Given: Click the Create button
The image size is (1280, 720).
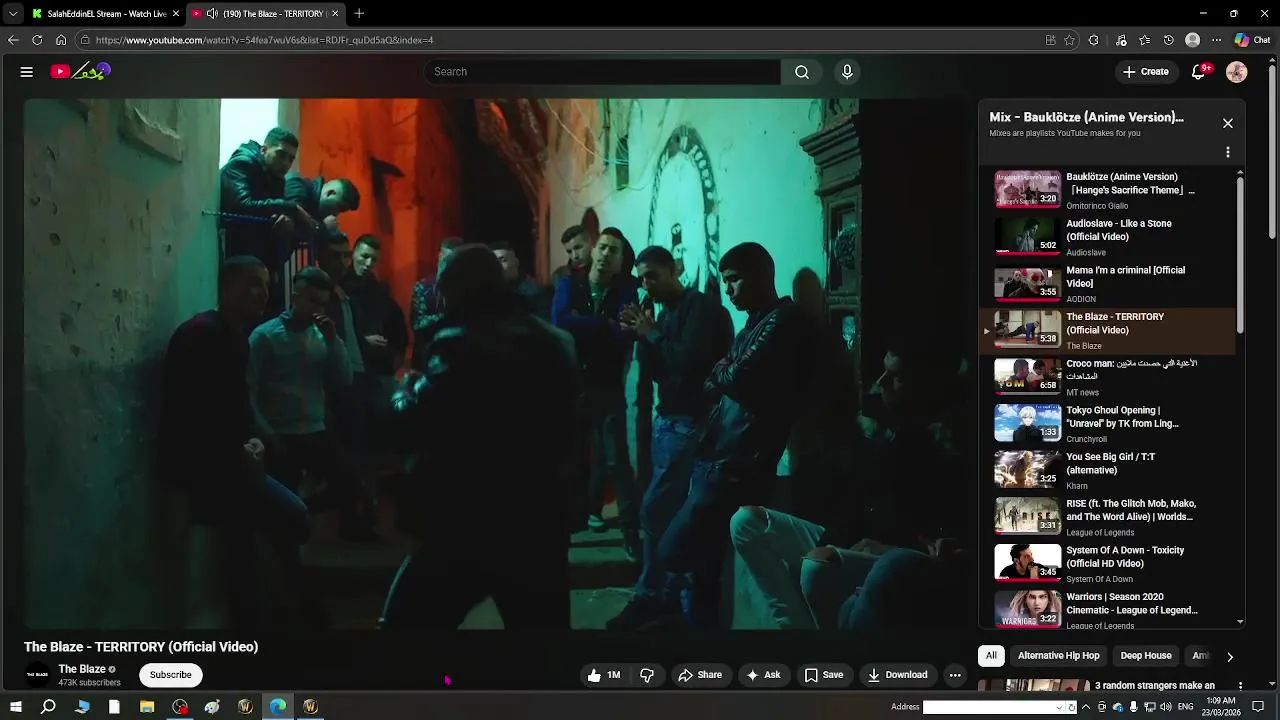Looking at the screenshot, I should 1145,72.
